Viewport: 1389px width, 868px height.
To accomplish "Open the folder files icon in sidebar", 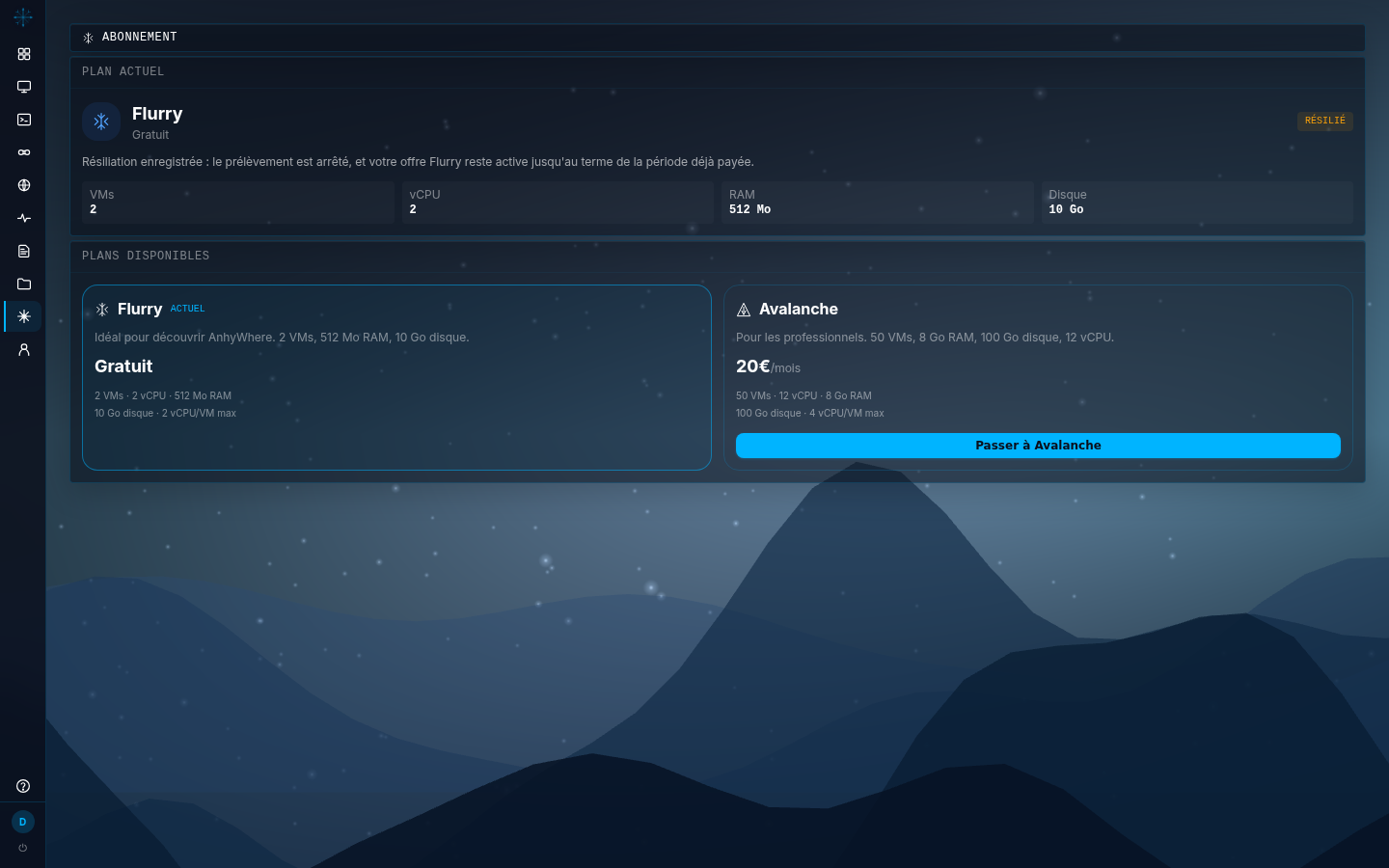I will pos(24,284).
